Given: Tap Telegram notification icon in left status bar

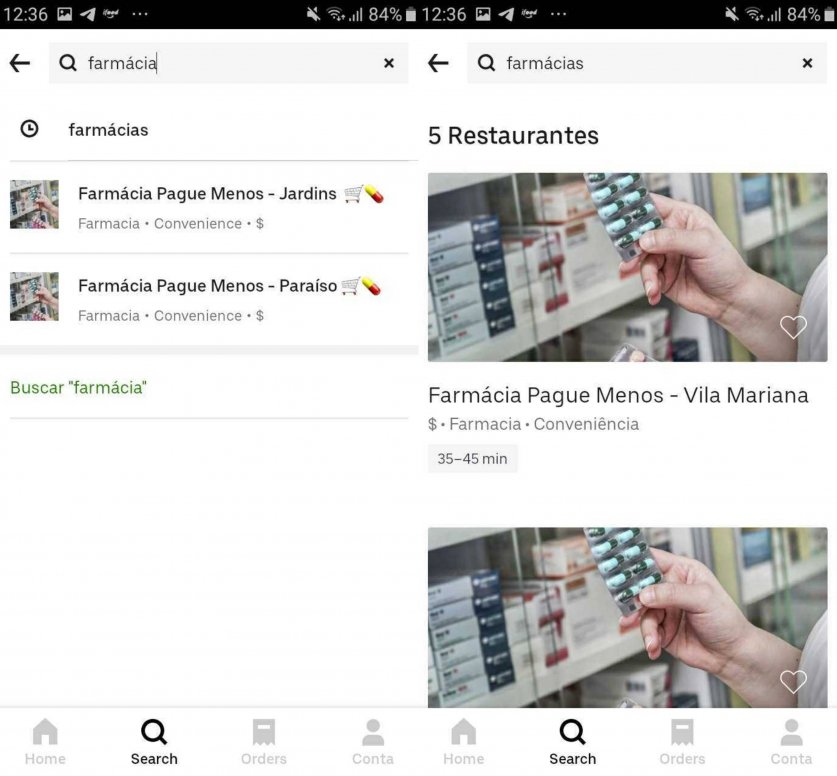Looking at the screenshot, I should point(88,14).
